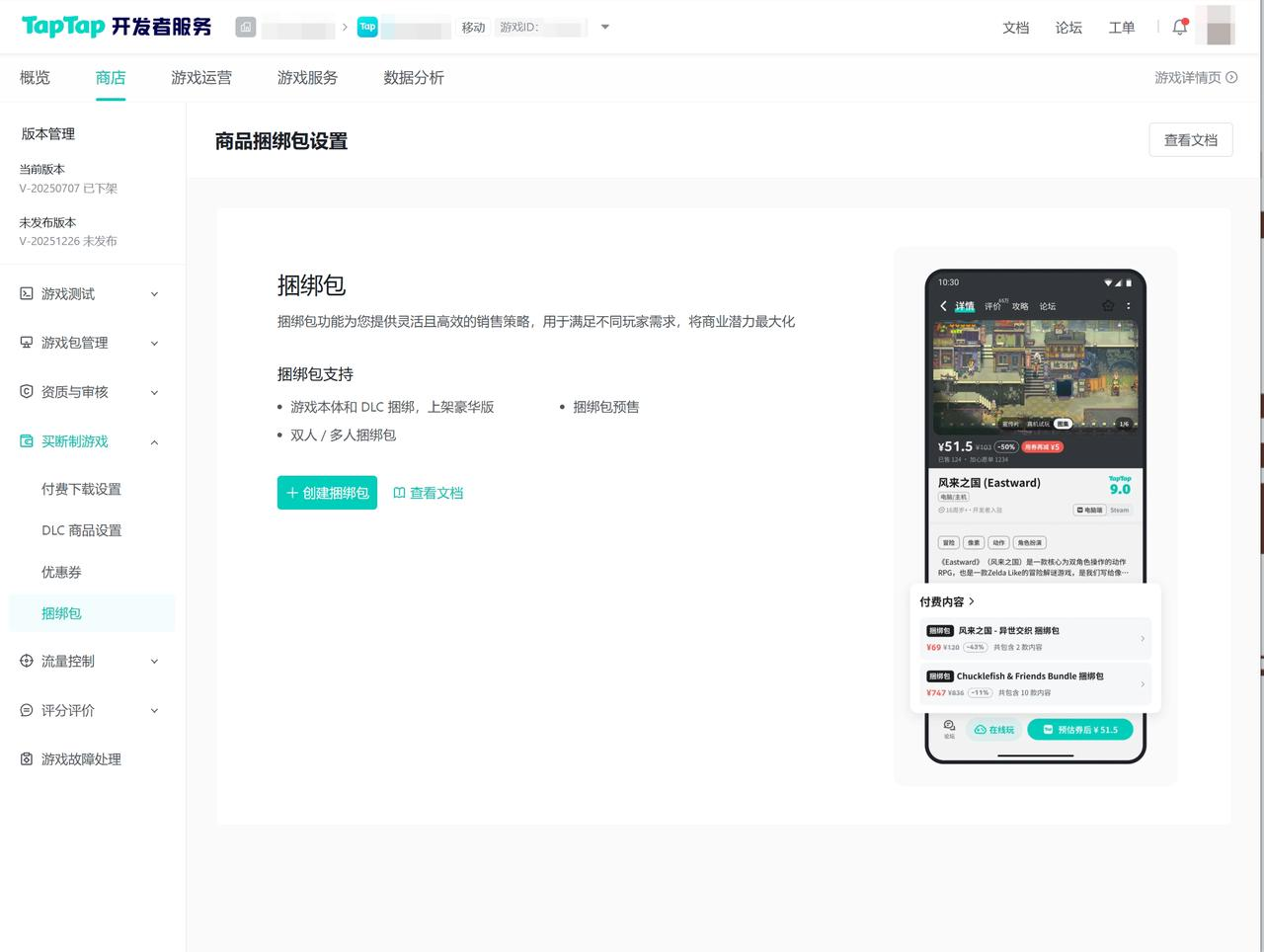1264x952 pixels.
Task: Click the ratings and reviews icon
Action: pos(27,710)
